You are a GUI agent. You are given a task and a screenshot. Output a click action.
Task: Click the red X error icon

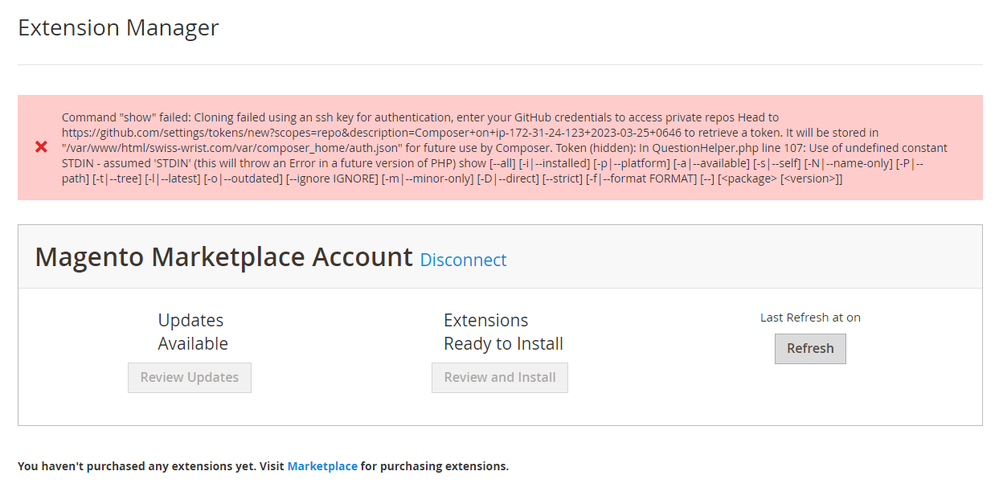click(x=41, y=147)
